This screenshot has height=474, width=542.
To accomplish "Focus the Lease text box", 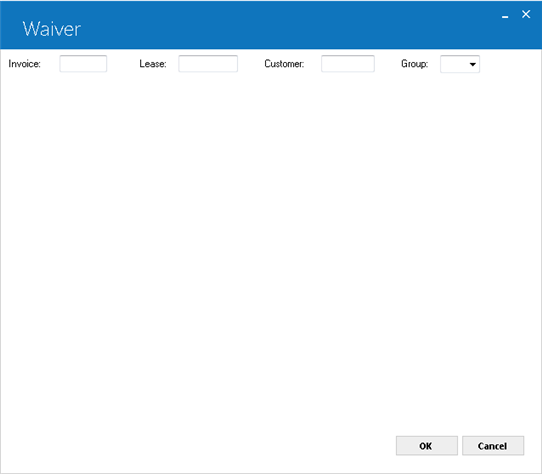I will click(208, 64).
